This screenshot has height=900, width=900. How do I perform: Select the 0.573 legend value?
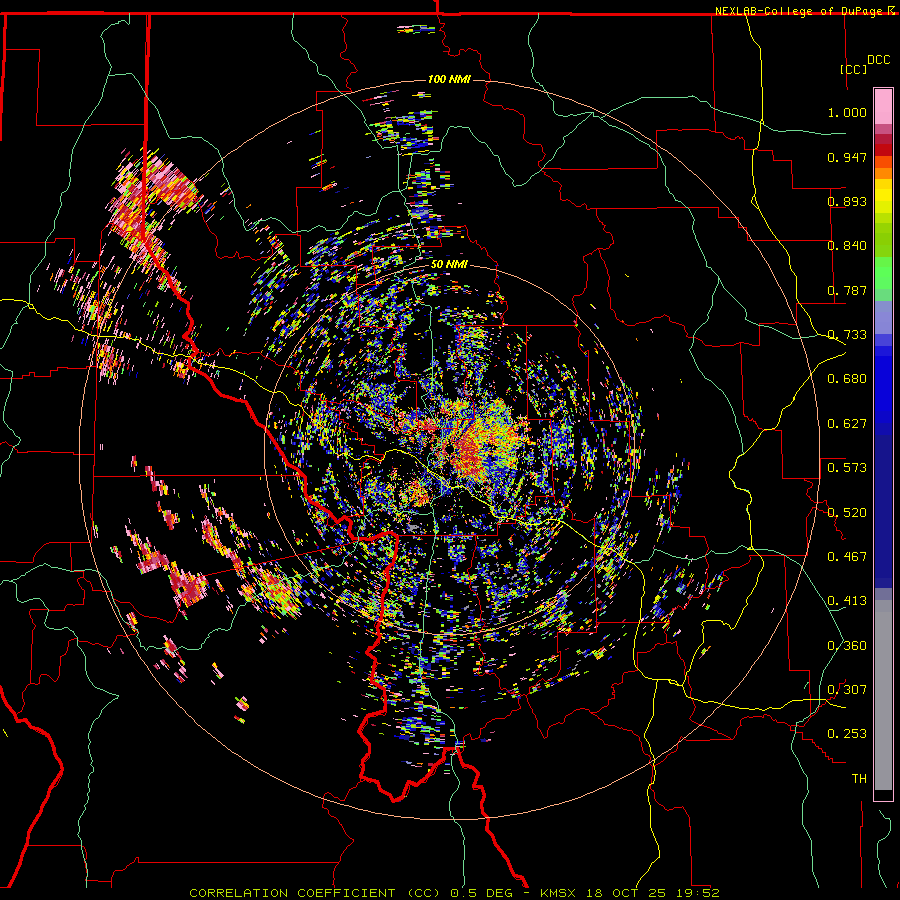pos(847,468)
